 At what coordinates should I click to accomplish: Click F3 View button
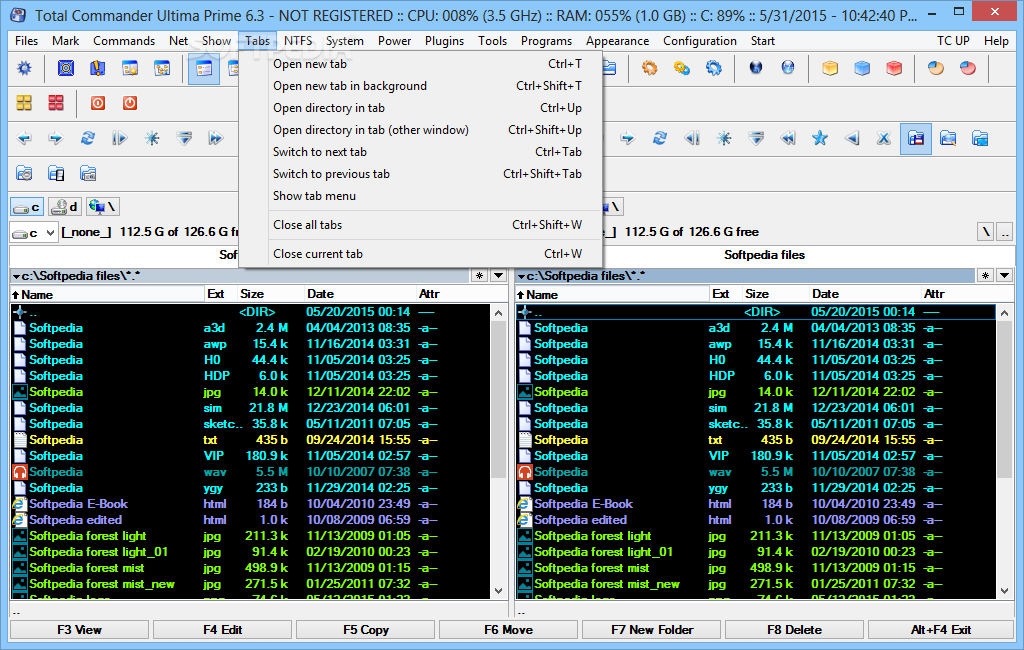tap(79, 630)
